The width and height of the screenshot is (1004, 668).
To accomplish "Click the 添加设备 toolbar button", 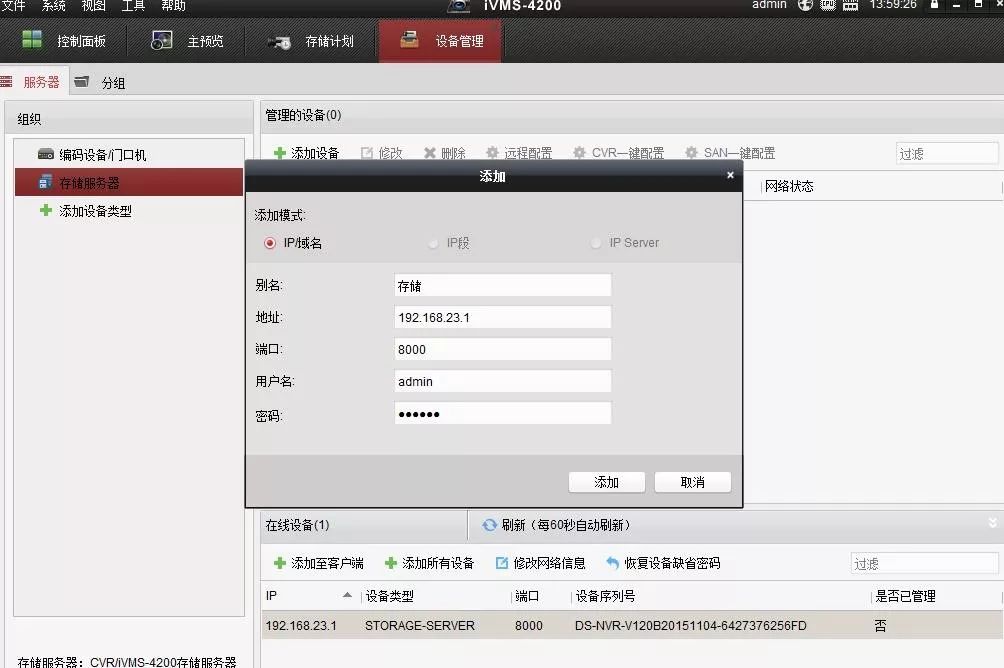I will coord(307,153).
